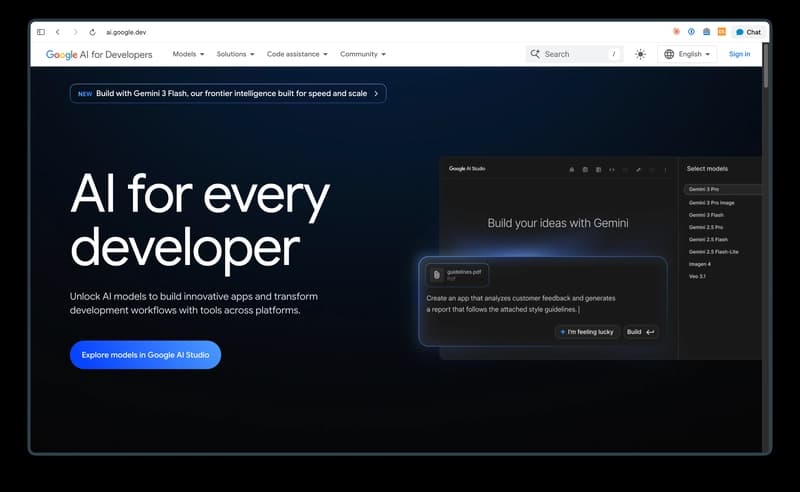Click the Build button
The image size is (800, 492).
click(641, 332)
